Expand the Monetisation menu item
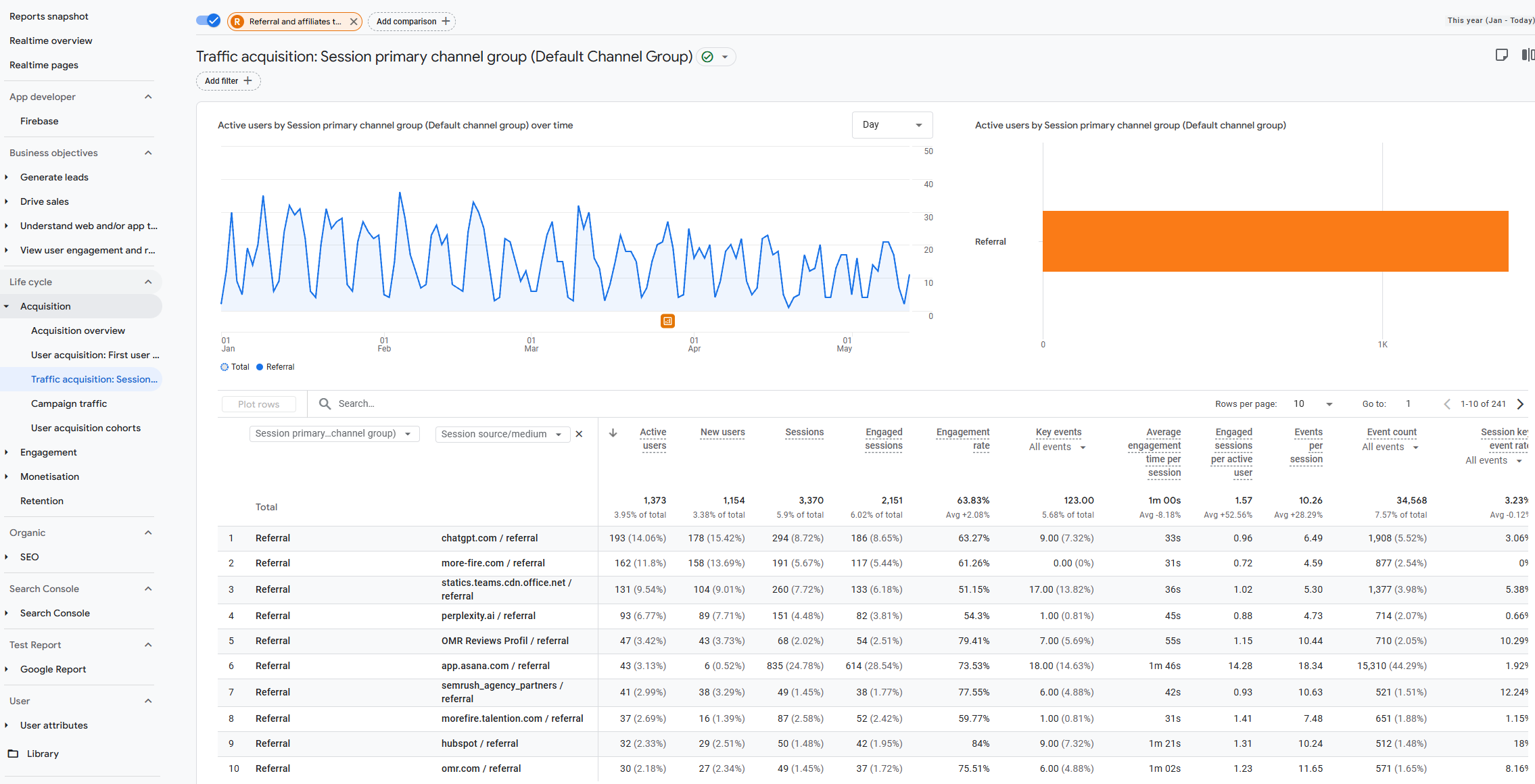This screenshot has width=1535, height=784. pyautogui.click(x=6, y=476)
